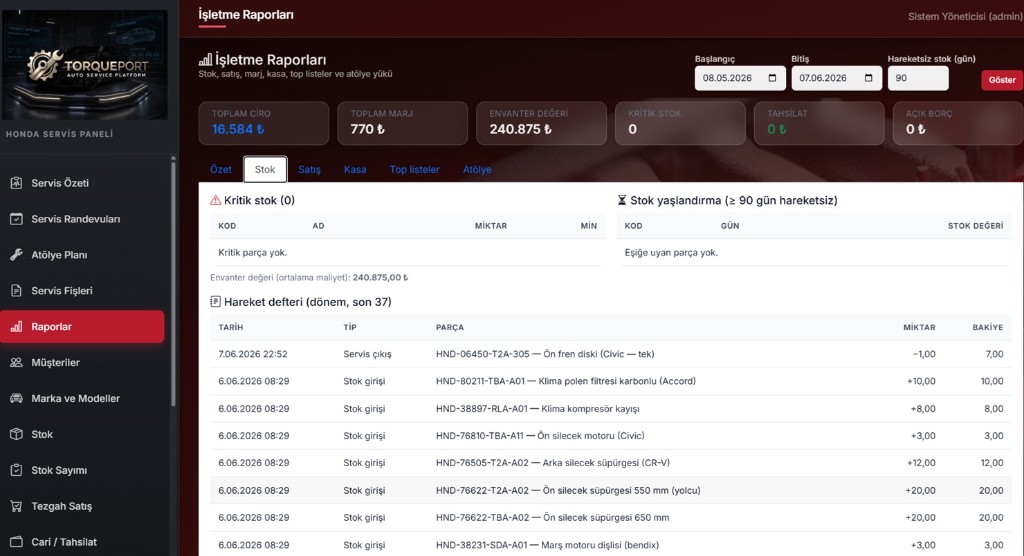1024x556 pixels.
Task: Click the Envanter değeri 240.875,00 ₺ text
Action: tap(309, 278)
